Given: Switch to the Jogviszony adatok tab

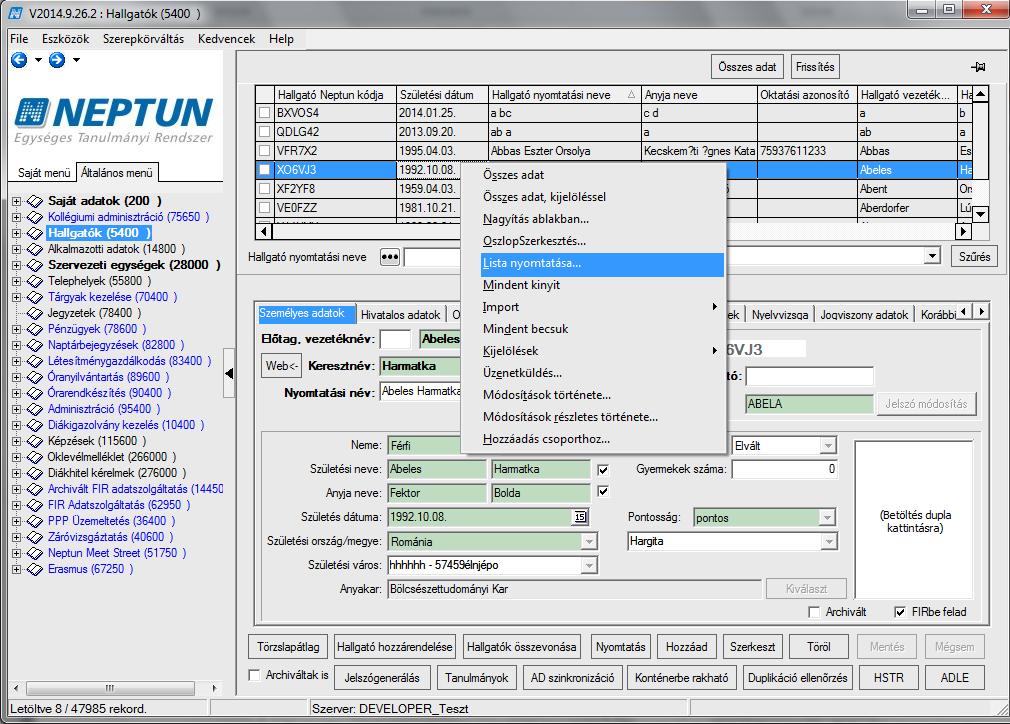Looking at the screenshot, I should 864,314.
